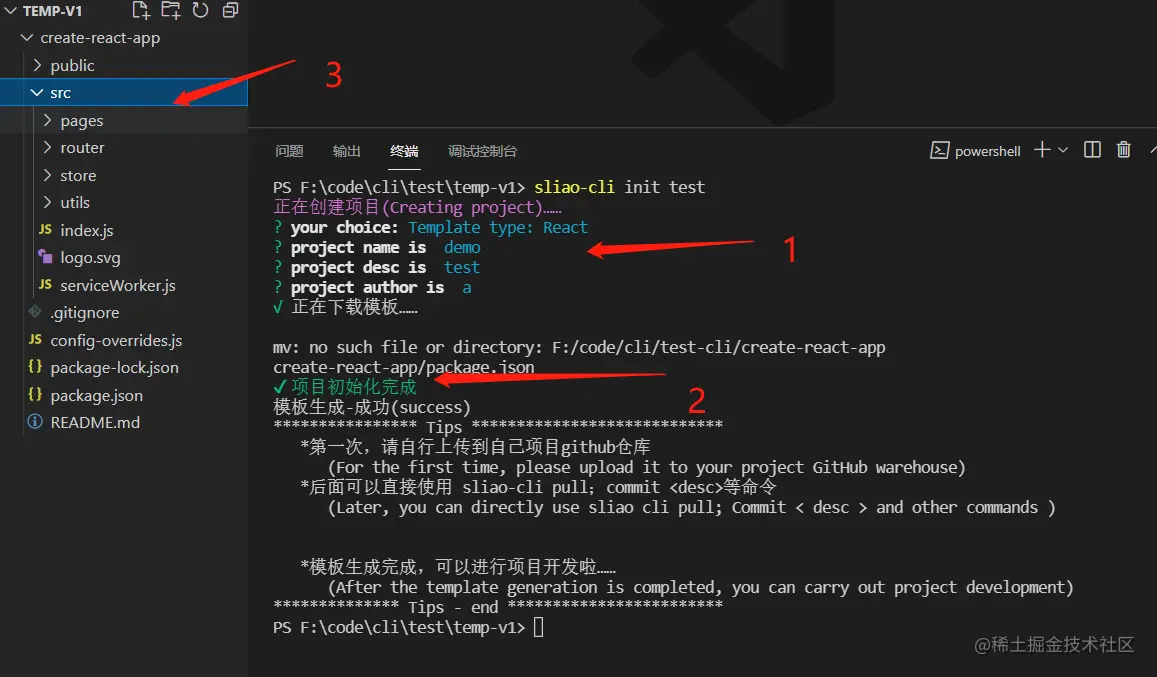
Task: Open the new terminal profile dropdown arrow
Action: click(1063, 150)
